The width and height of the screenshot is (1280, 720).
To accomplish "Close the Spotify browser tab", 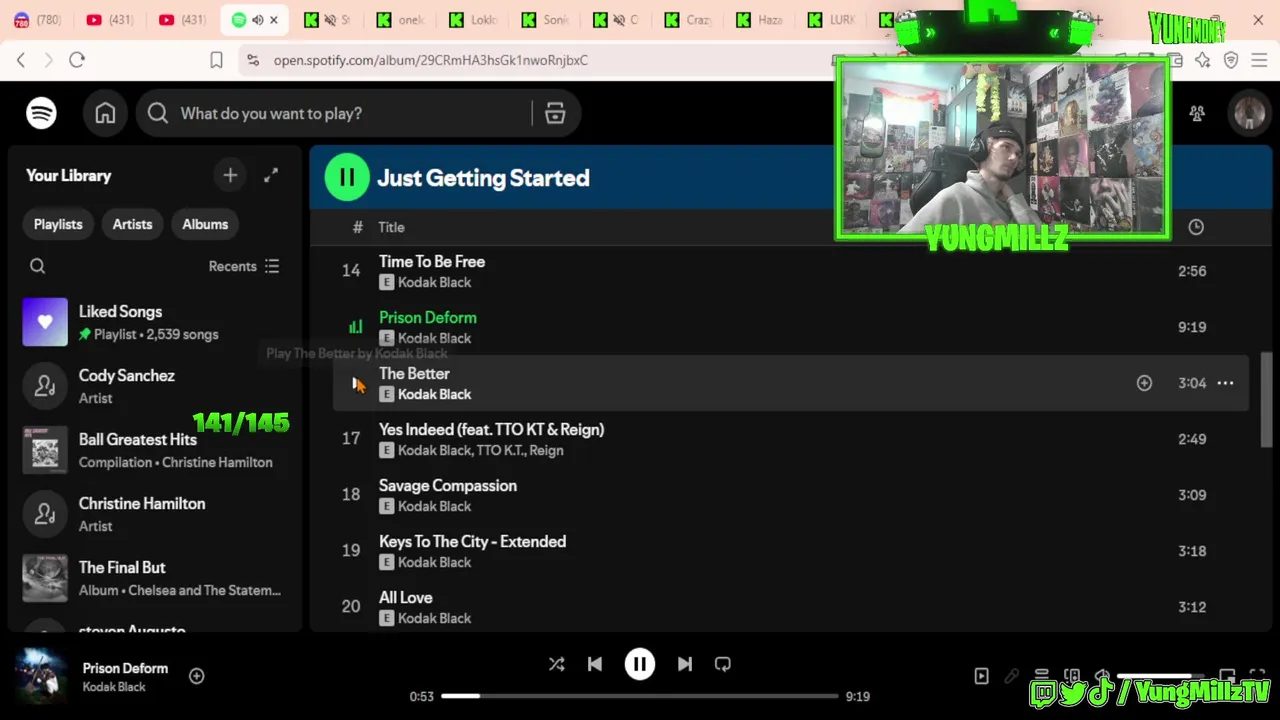I will (274, 20).
